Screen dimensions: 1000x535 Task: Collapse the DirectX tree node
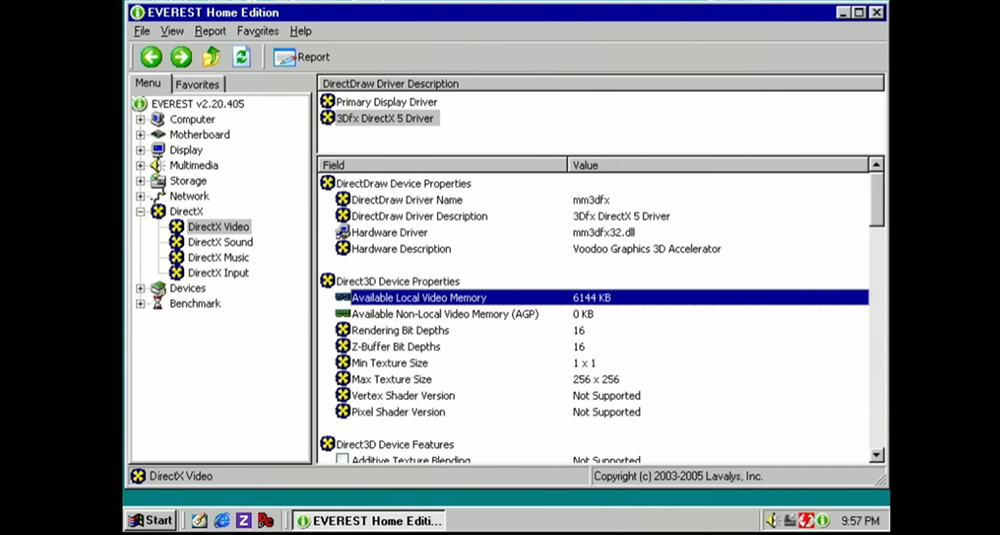[140, 212]
